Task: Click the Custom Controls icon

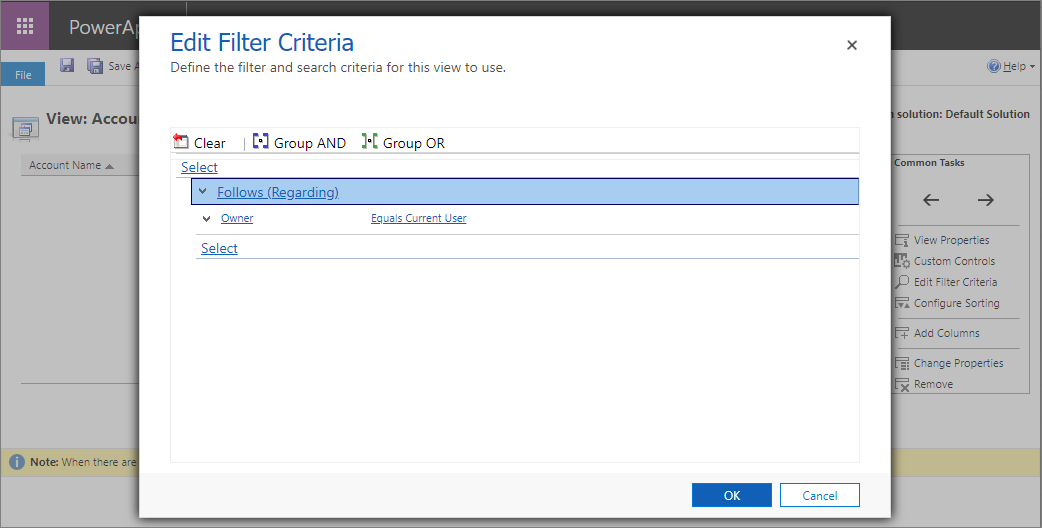Action: tap(902, 261)
